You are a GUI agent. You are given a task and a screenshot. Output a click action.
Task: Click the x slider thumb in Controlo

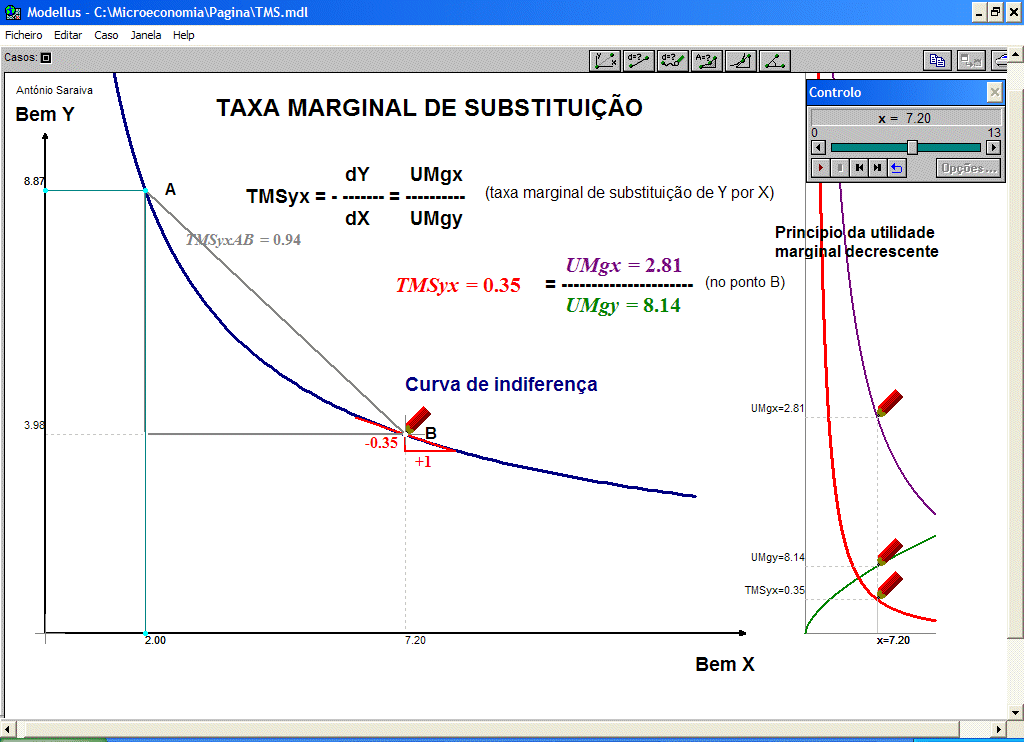[912, 147]
